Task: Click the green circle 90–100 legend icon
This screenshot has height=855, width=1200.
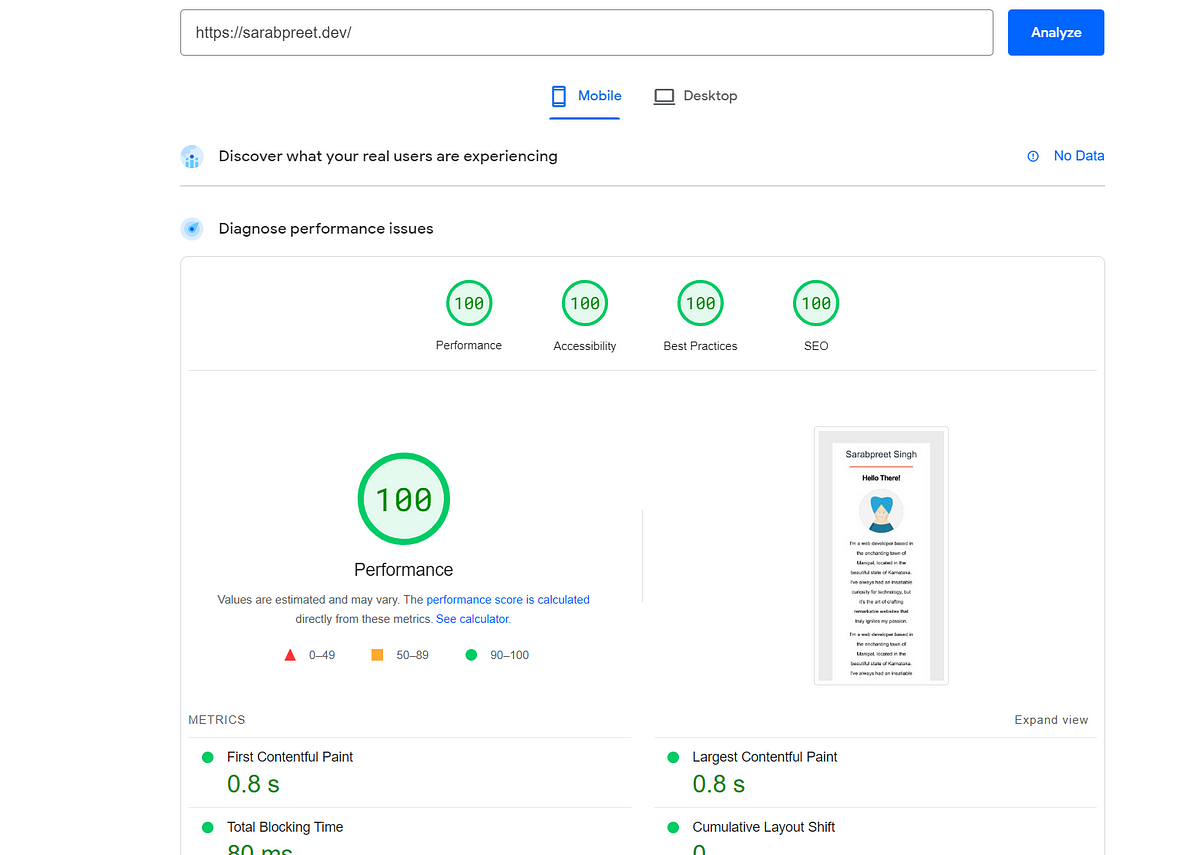Action: click(x=471, y=655)
